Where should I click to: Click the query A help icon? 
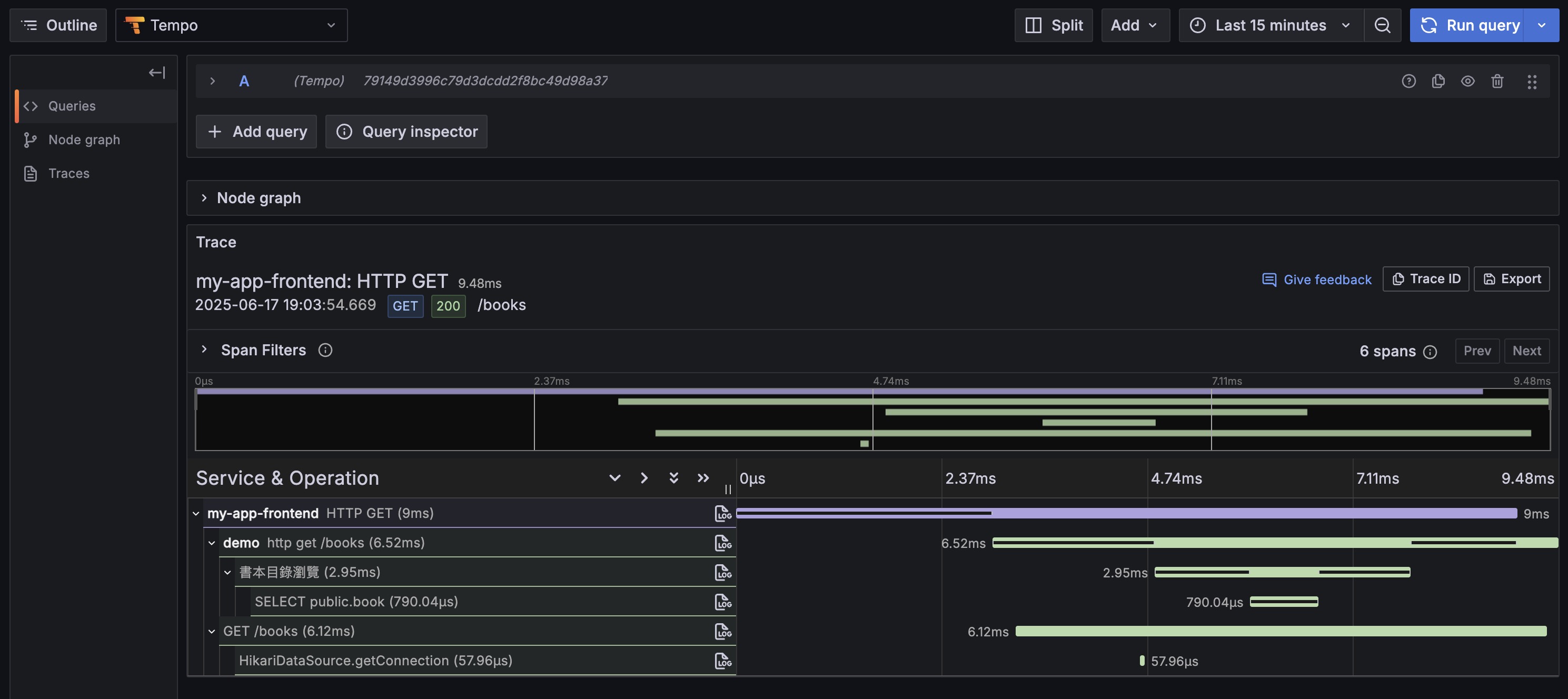tap(1408, 81)
